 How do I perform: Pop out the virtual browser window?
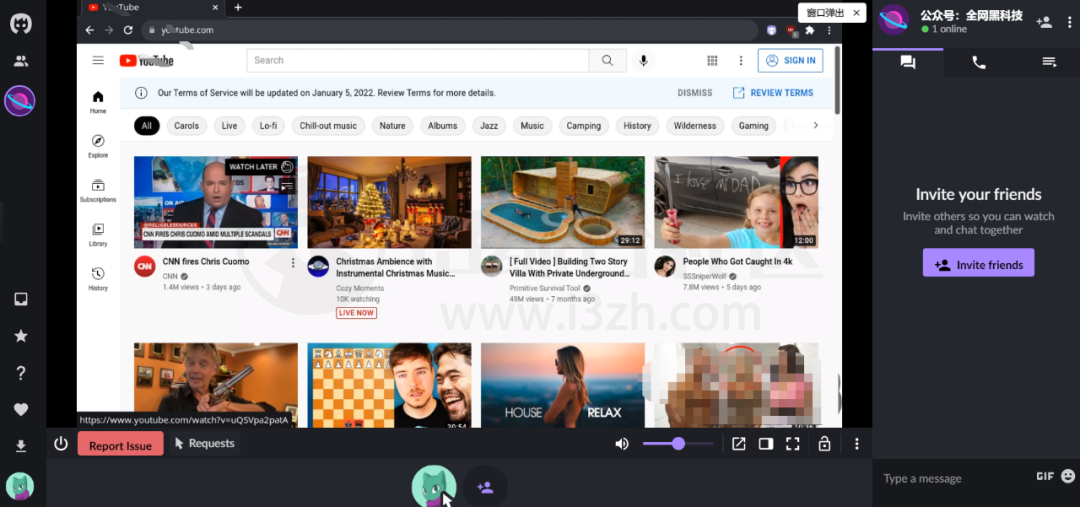click(x=738, y=444)
